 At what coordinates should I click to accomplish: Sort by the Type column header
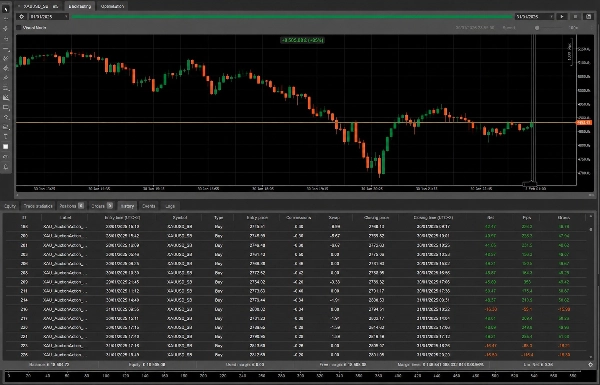coord(218,218)
